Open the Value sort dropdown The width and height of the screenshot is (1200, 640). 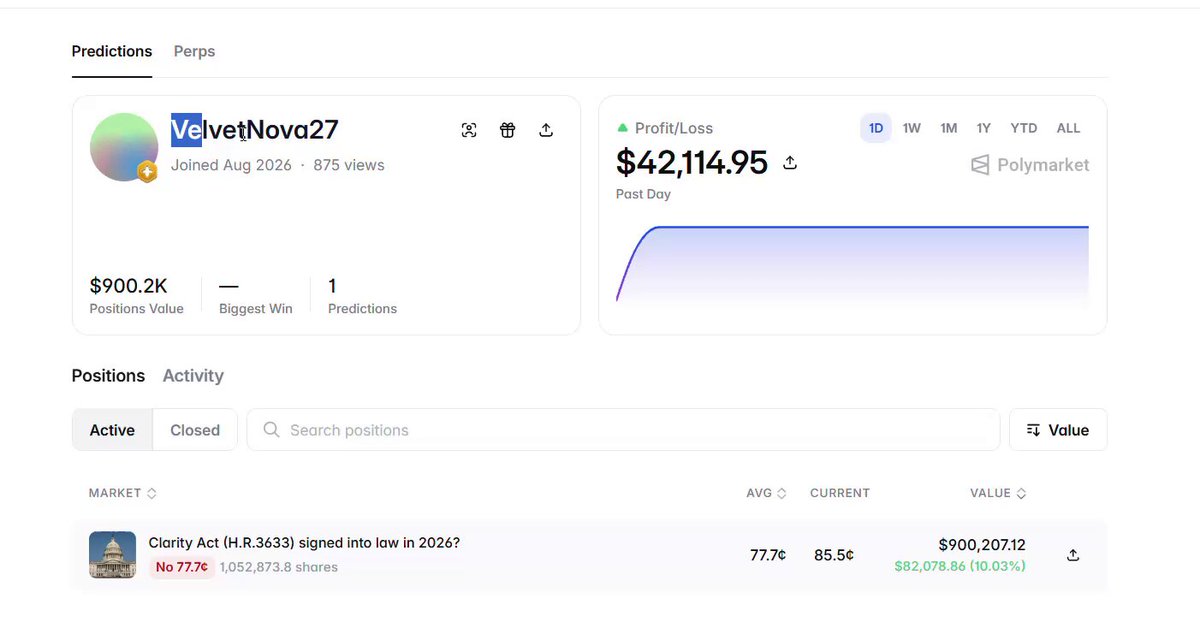(x=1058, y=430)
